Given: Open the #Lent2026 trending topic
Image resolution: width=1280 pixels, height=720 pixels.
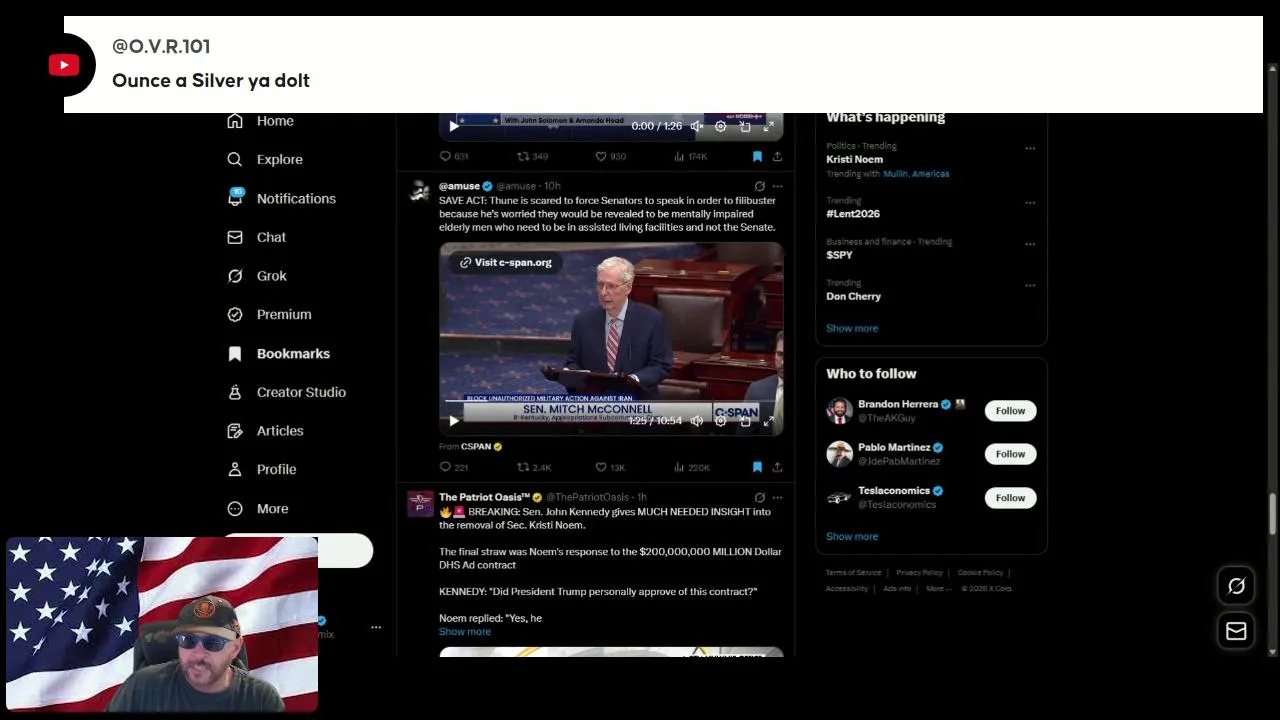Looking at the screenshot, I should point(853,213).
